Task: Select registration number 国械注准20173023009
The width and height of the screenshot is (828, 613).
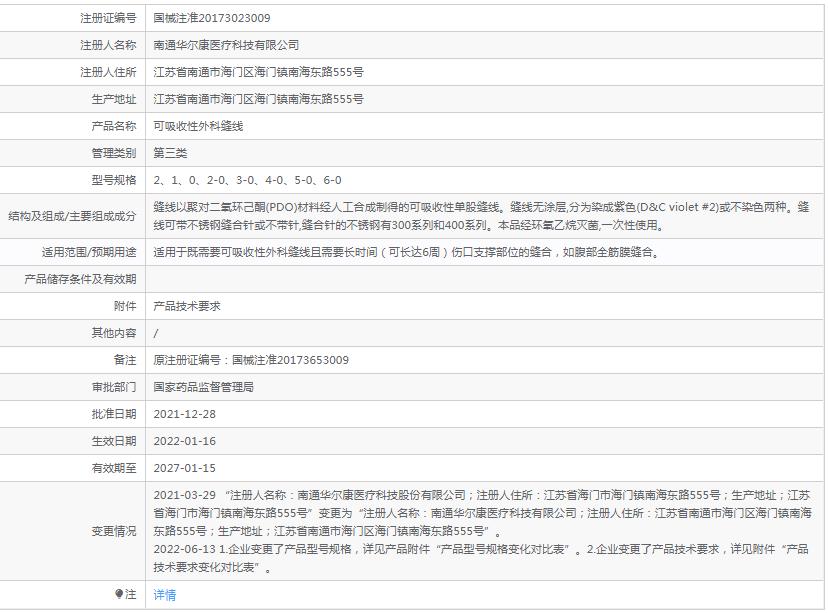Action: pyautogui.click(x=212, y=18)
